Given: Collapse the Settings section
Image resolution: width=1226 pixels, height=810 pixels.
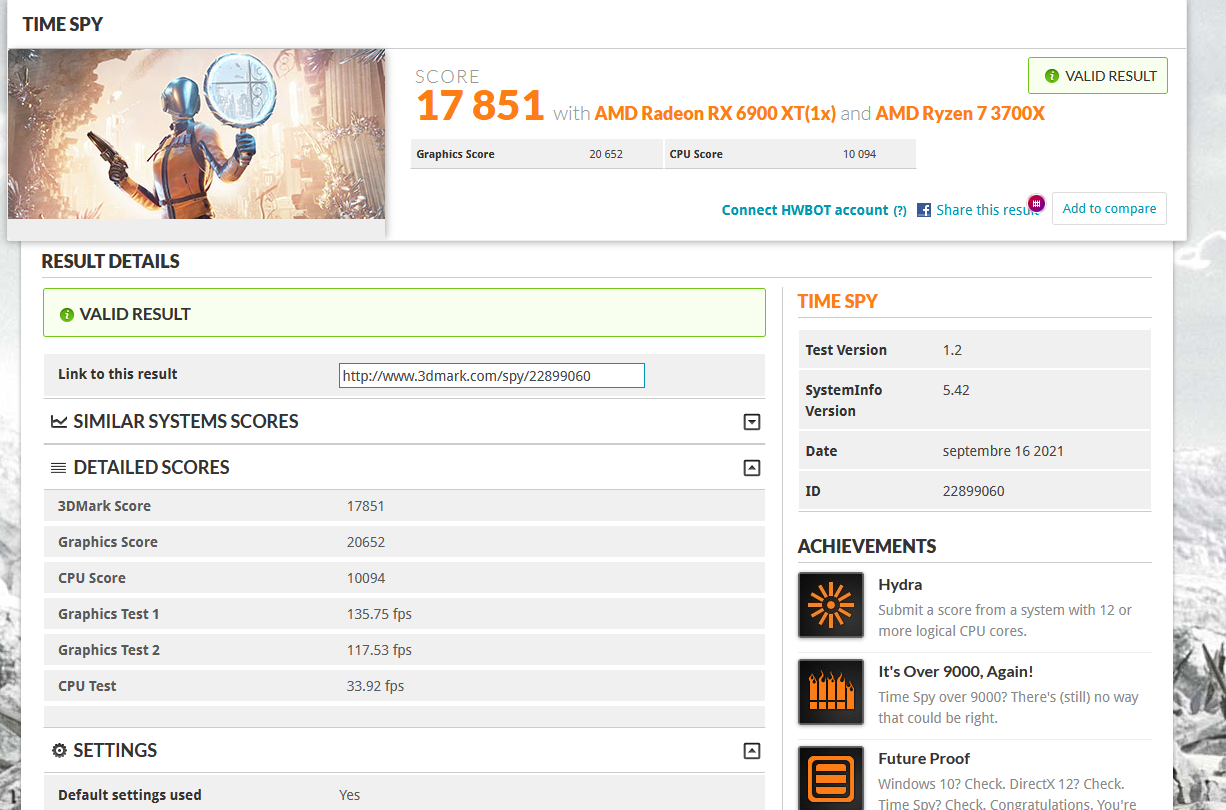Looking at the screenshot, I should [752, 751].
